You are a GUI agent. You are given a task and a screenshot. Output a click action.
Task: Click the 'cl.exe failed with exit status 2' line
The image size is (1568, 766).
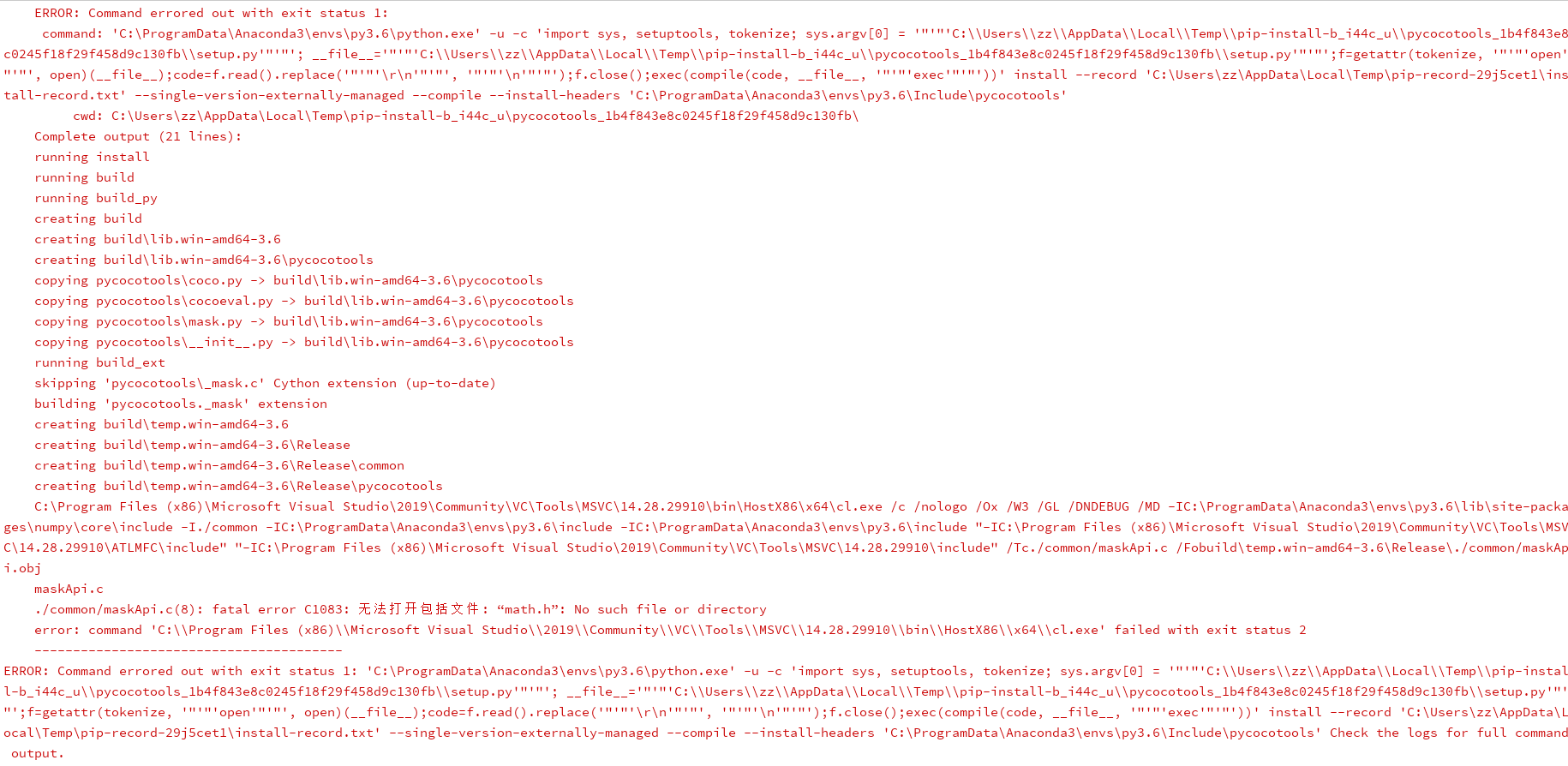[x=670, y=630]
